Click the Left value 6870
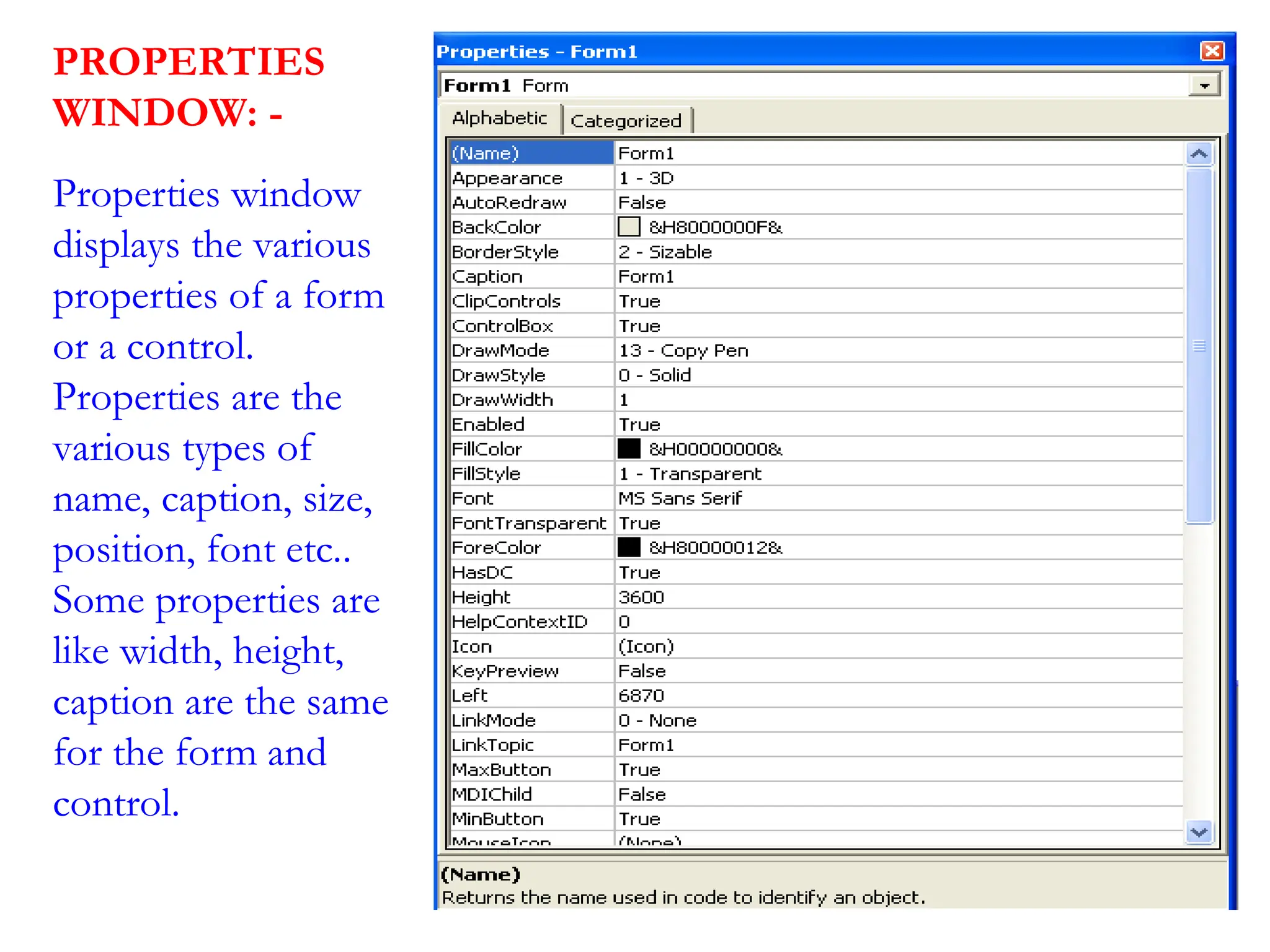1270x952 pixels. pos(899,695)
